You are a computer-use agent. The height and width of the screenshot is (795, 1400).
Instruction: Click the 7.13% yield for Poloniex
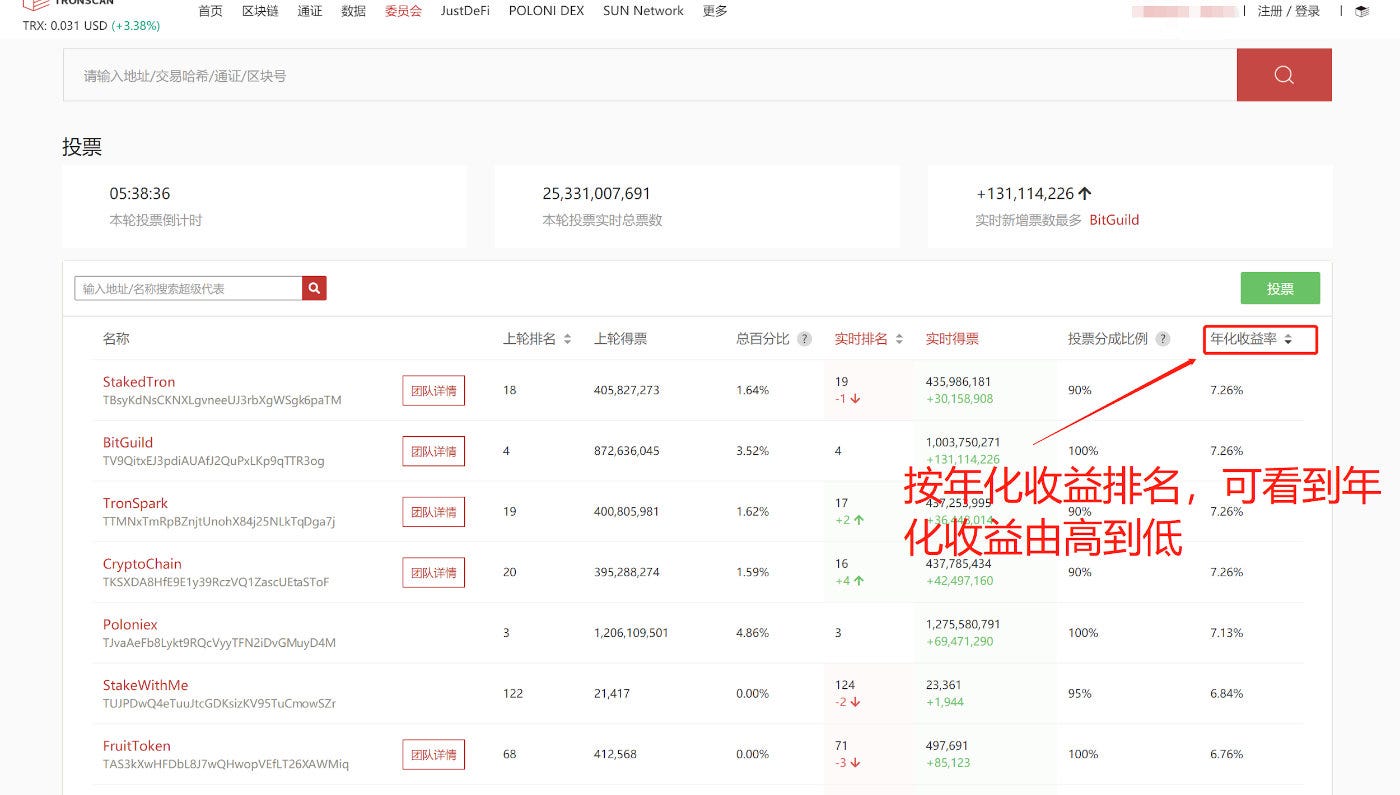1226,633
